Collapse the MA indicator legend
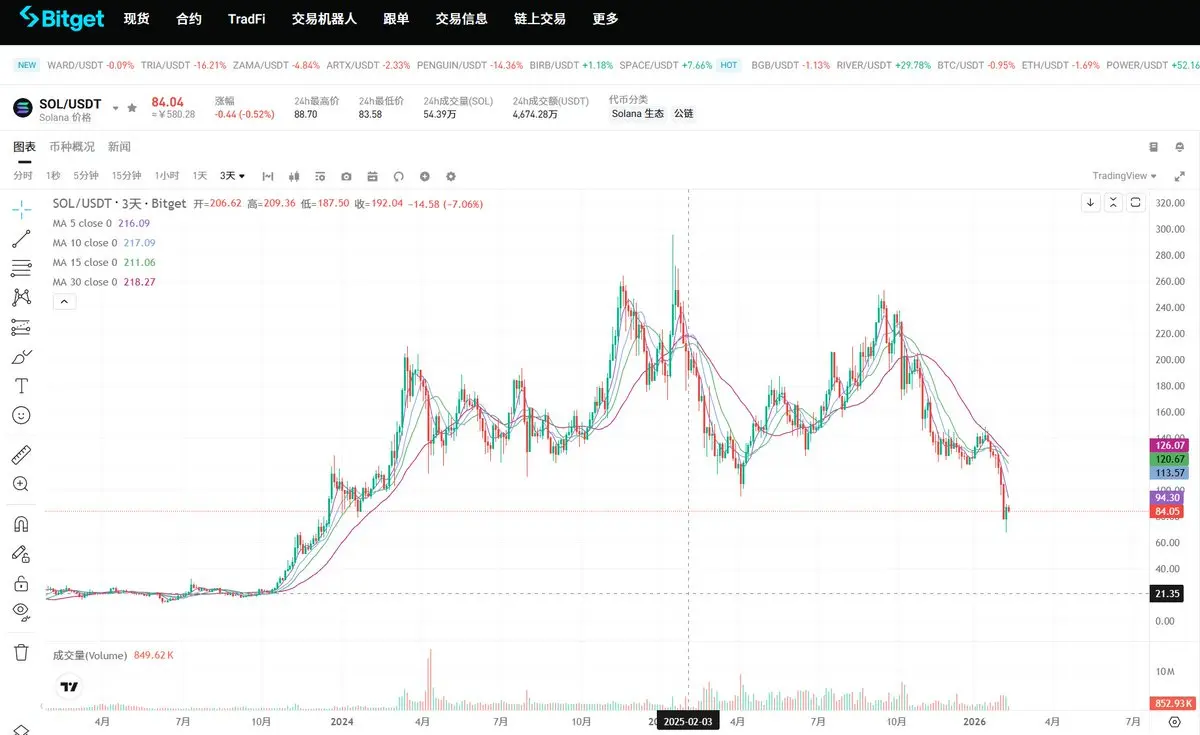 pos(64,301)
